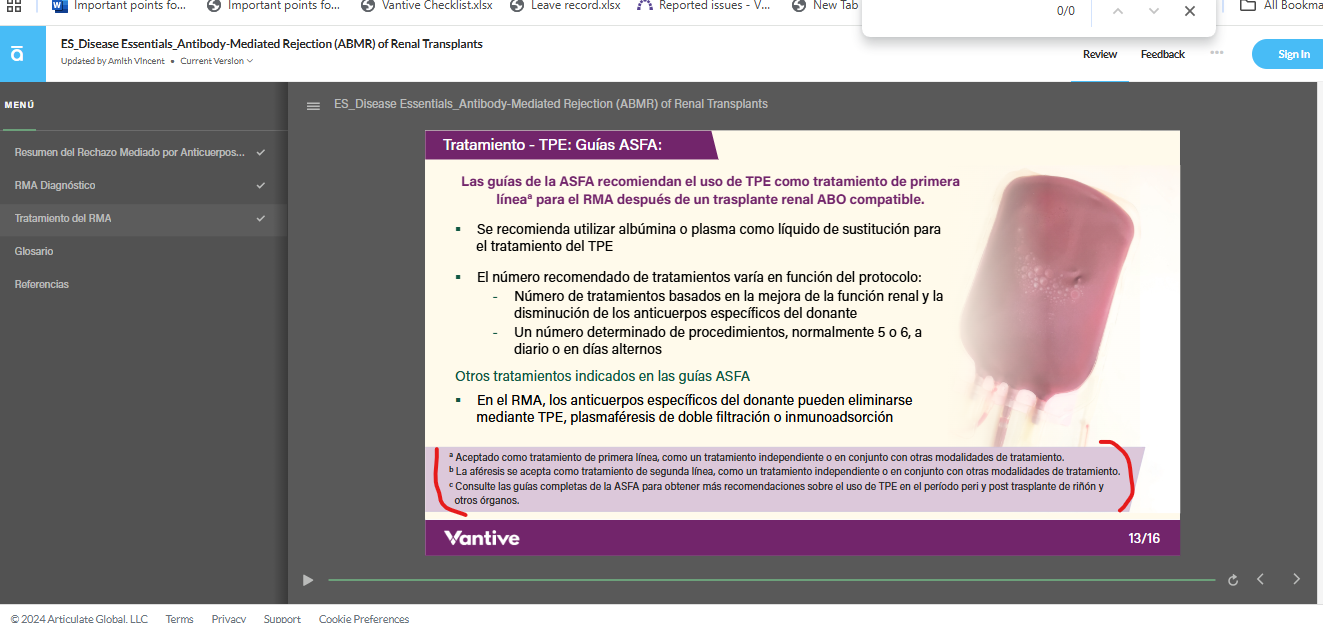Open the Glosario menu item

pos(143,251)
